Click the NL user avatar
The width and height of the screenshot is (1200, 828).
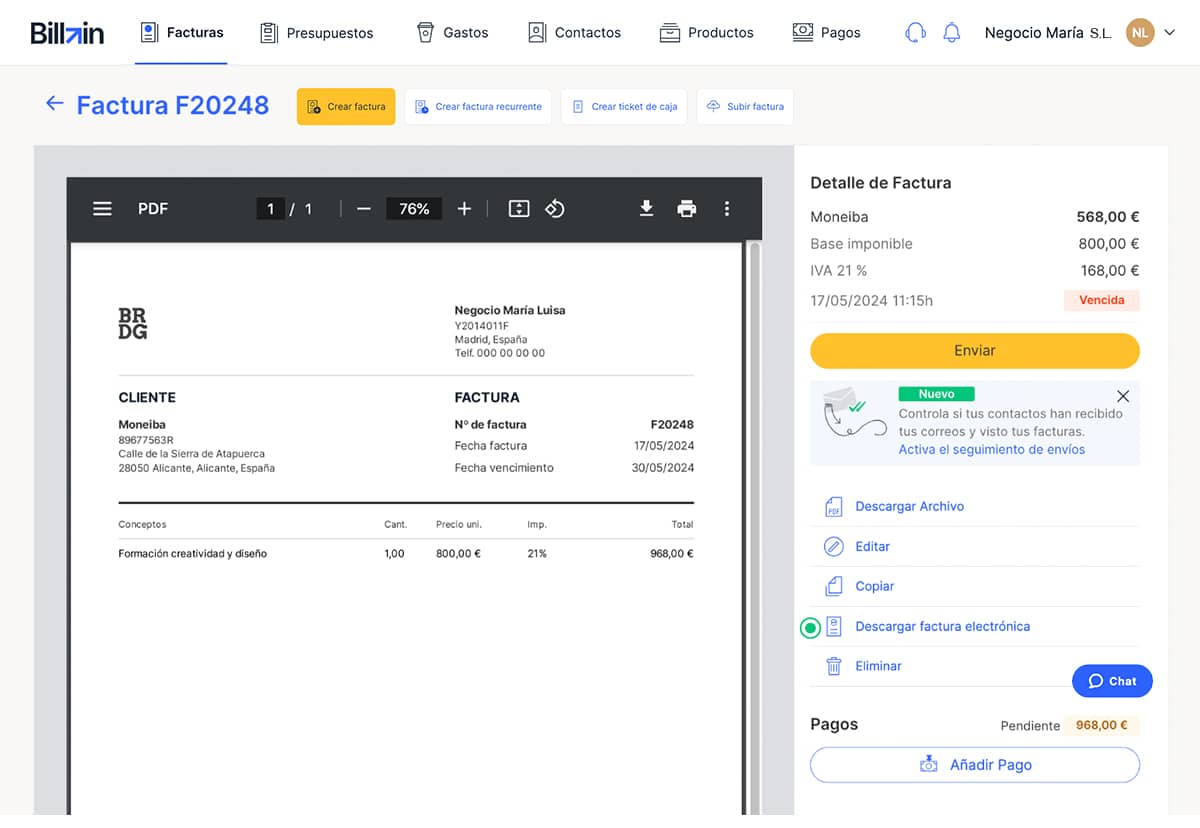[1140, 33]
